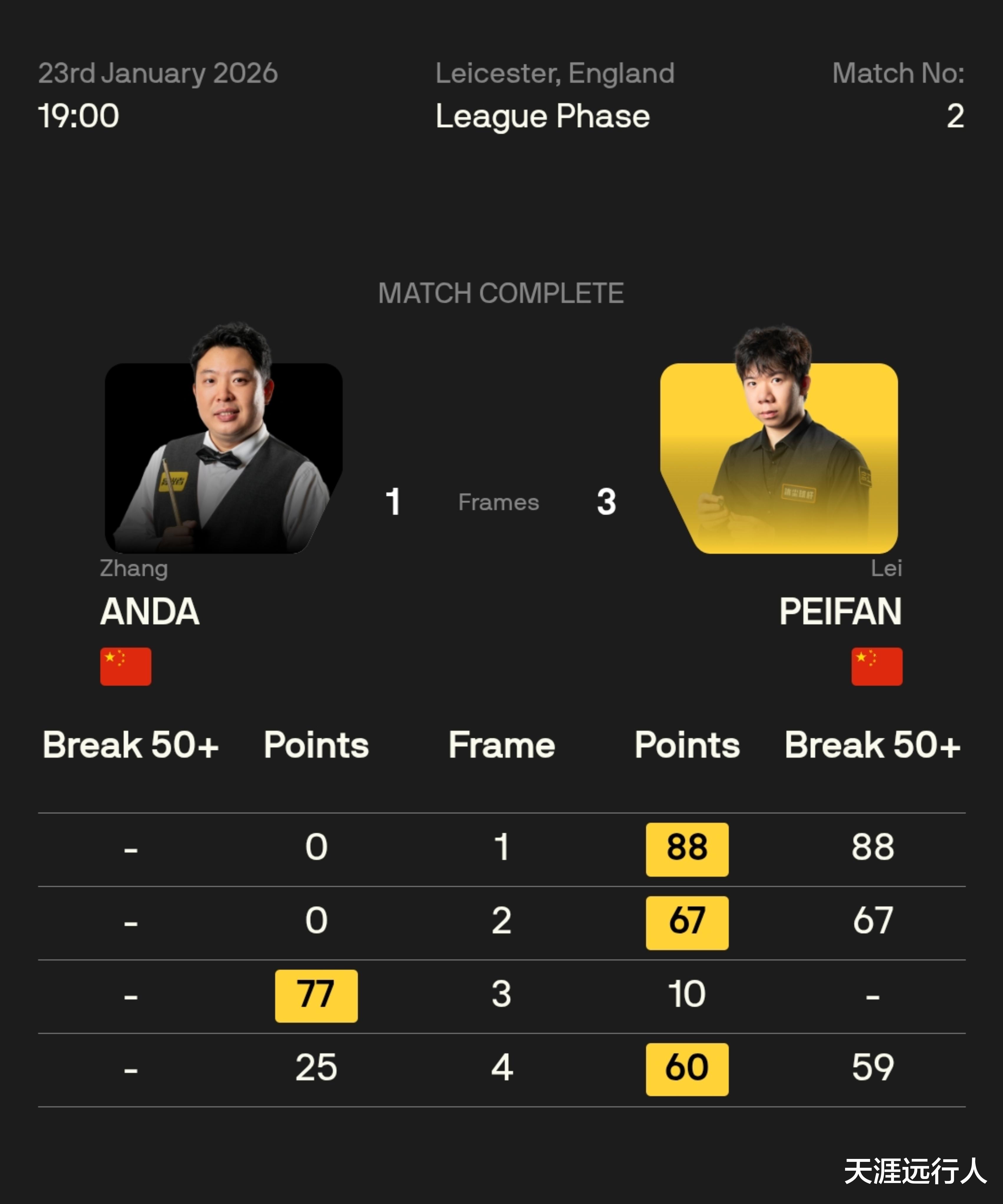Click Zhang Anda's frame score of 1
1003x1204 pixels.
pyautogui.click(x=393, y=502)
